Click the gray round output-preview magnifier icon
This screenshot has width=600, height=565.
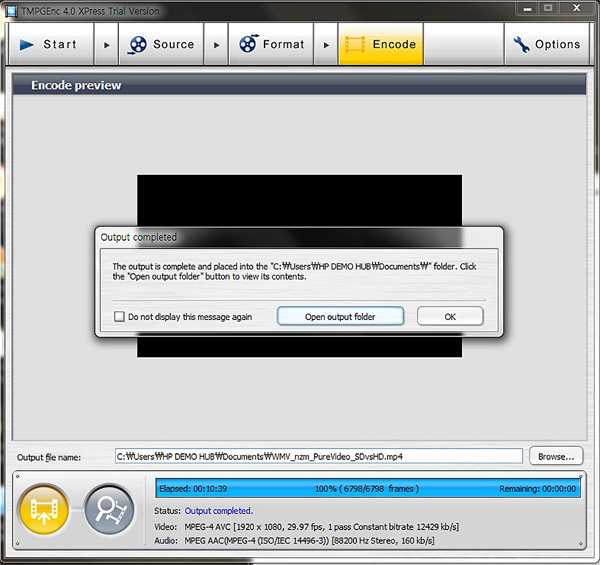tap(109, 510)
